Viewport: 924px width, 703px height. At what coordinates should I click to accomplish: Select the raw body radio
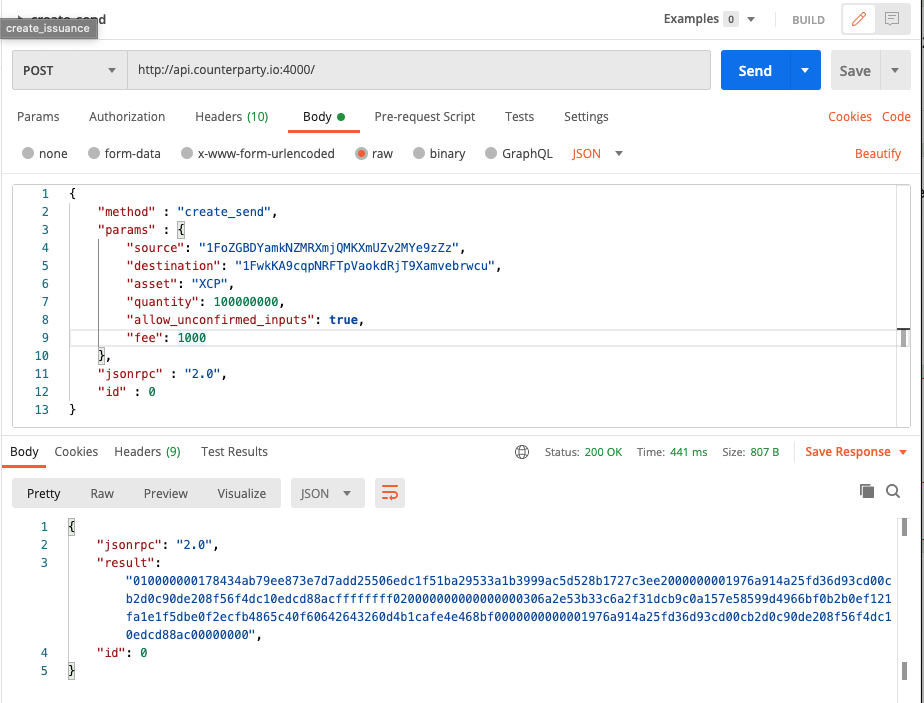pyautogui.click(x=361, y=153)
